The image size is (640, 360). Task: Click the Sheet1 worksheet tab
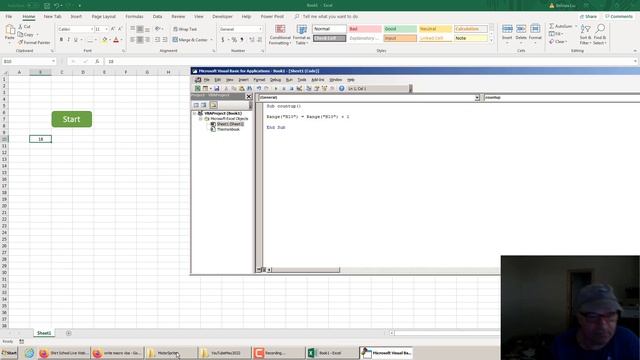44,333
